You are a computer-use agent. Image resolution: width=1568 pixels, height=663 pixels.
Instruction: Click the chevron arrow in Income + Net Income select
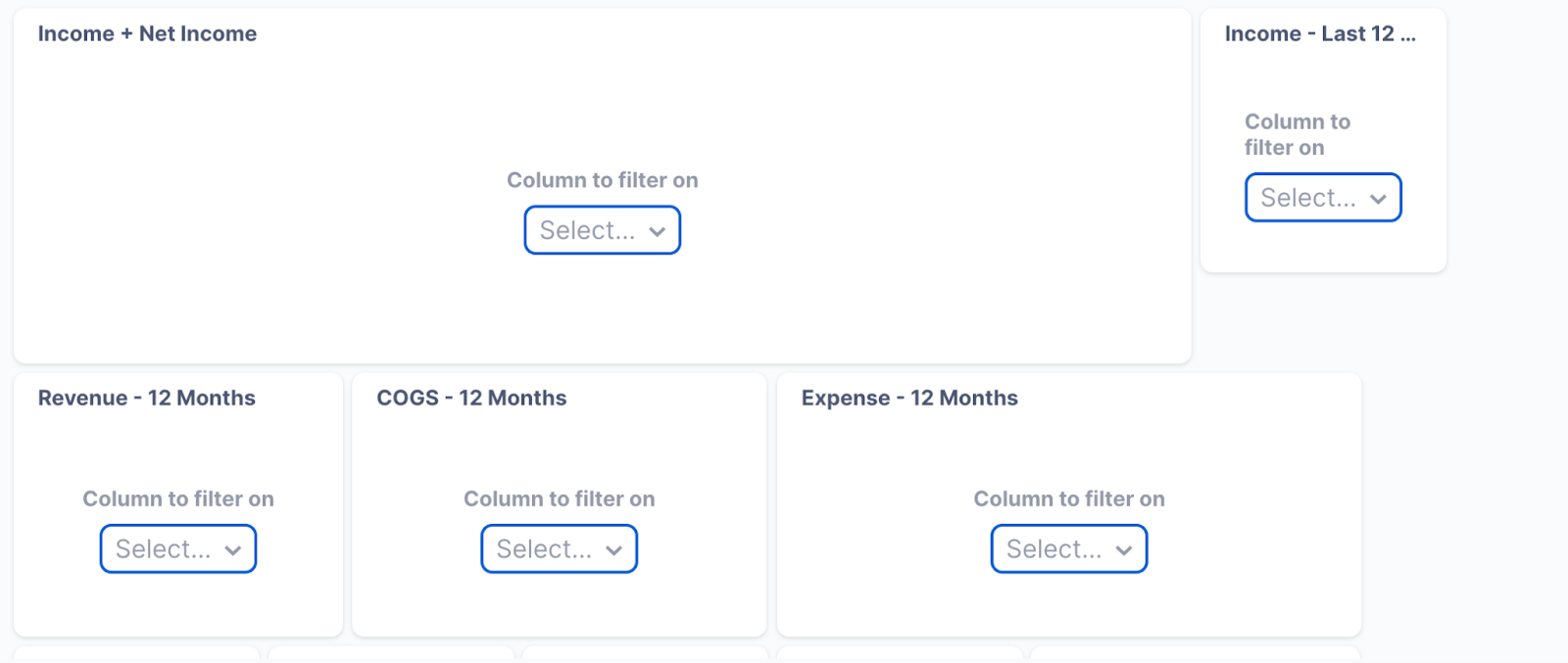657,231
